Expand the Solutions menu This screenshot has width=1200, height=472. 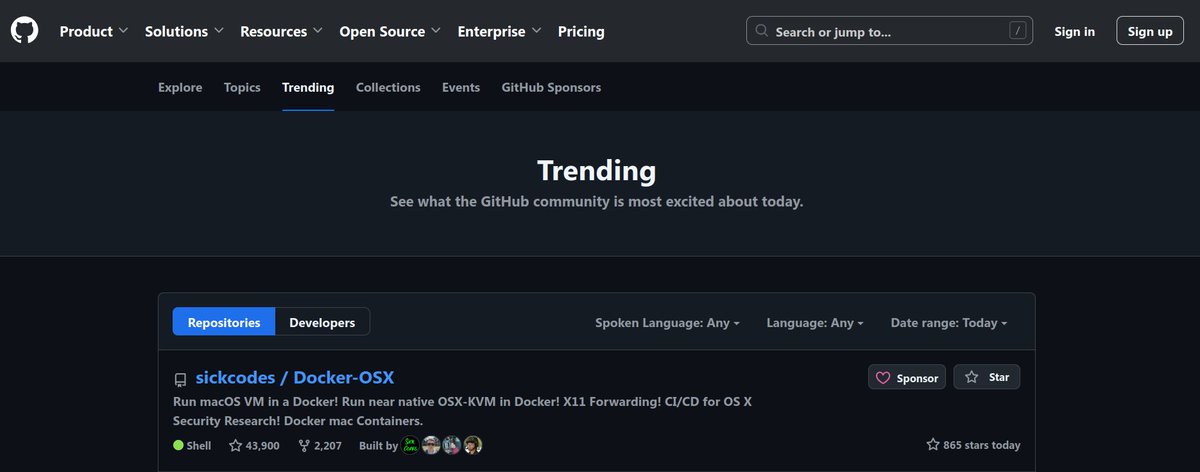pyautogui.click(x=184, y=31)
